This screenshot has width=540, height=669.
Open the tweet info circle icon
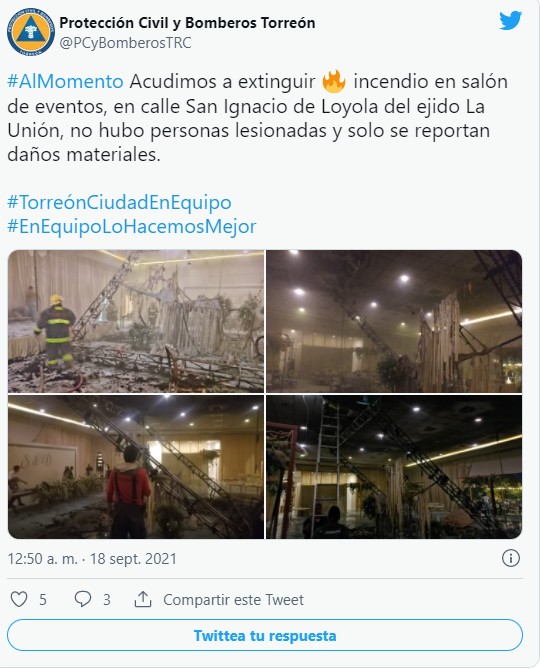click(511, 558)
